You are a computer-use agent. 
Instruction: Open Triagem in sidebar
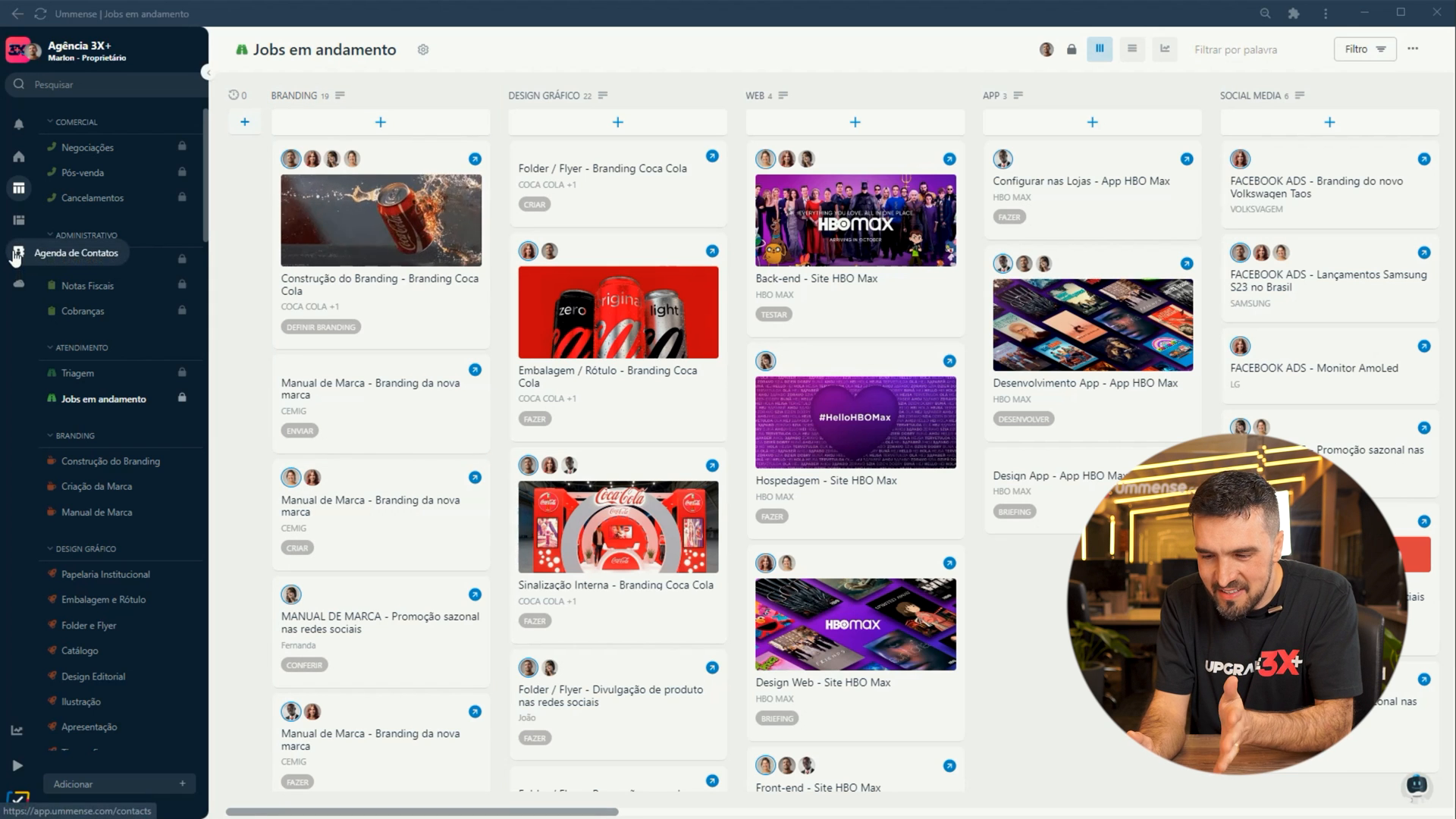(77, 373)
